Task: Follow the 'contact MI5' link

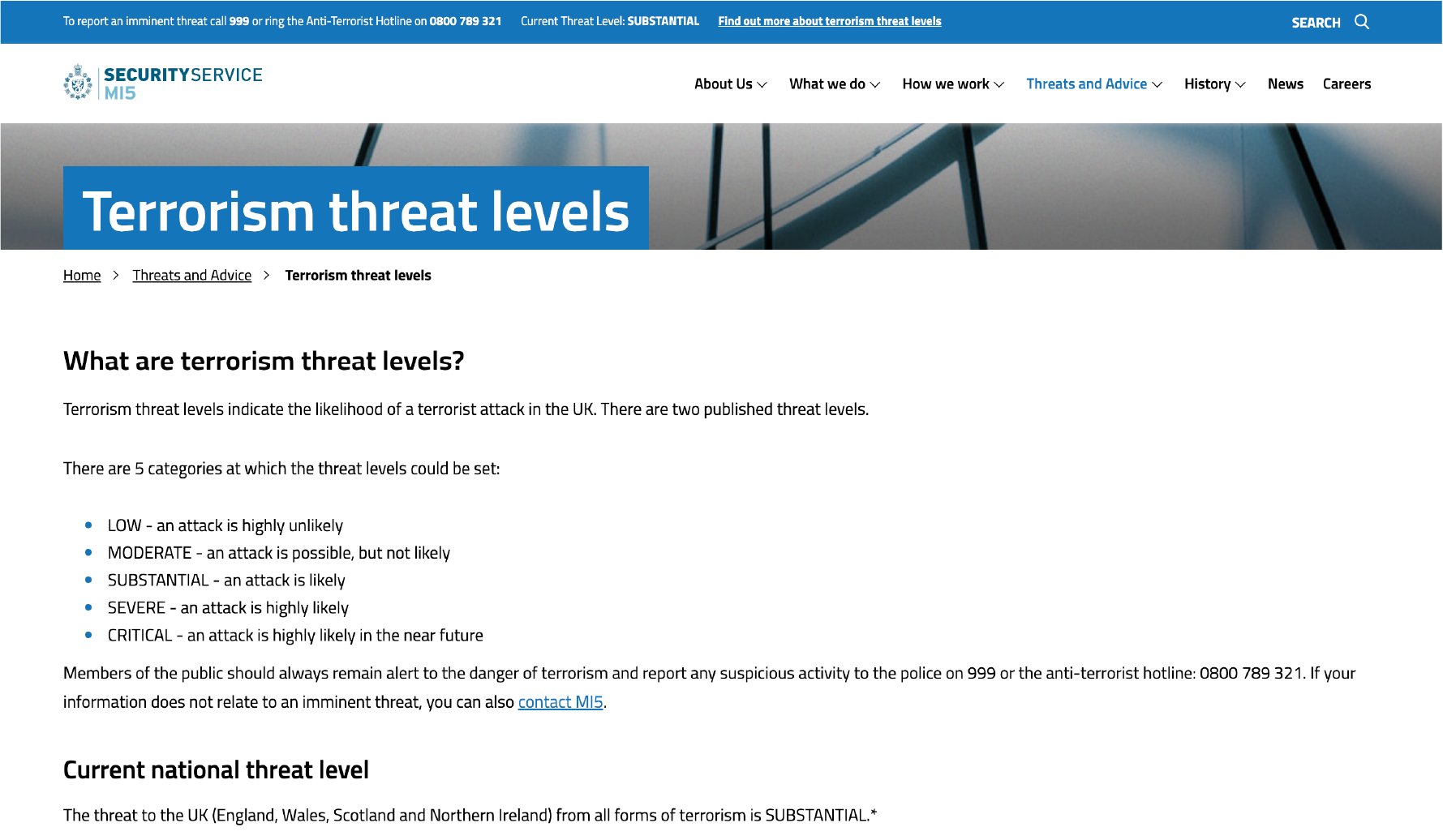Action: [560, 702]
